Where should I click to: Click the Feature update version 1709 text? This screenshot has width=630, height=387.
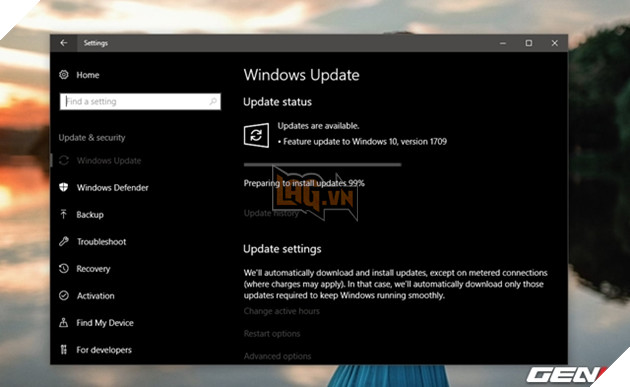[x=365, y=141]
